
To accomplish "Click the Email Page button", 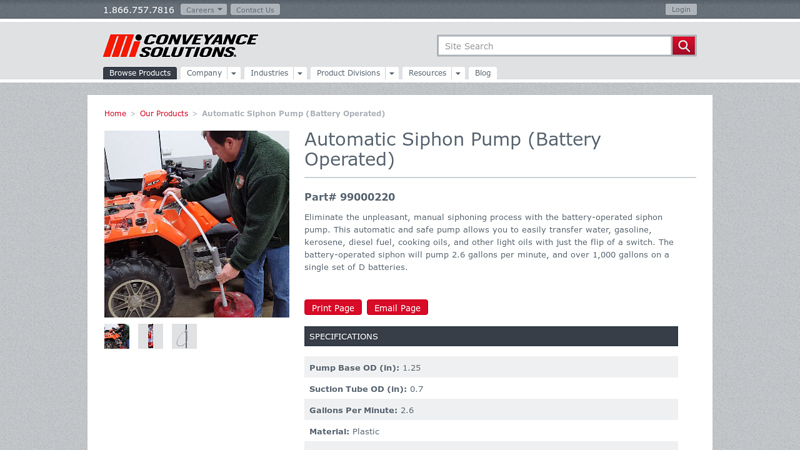I will pos(397,308).
